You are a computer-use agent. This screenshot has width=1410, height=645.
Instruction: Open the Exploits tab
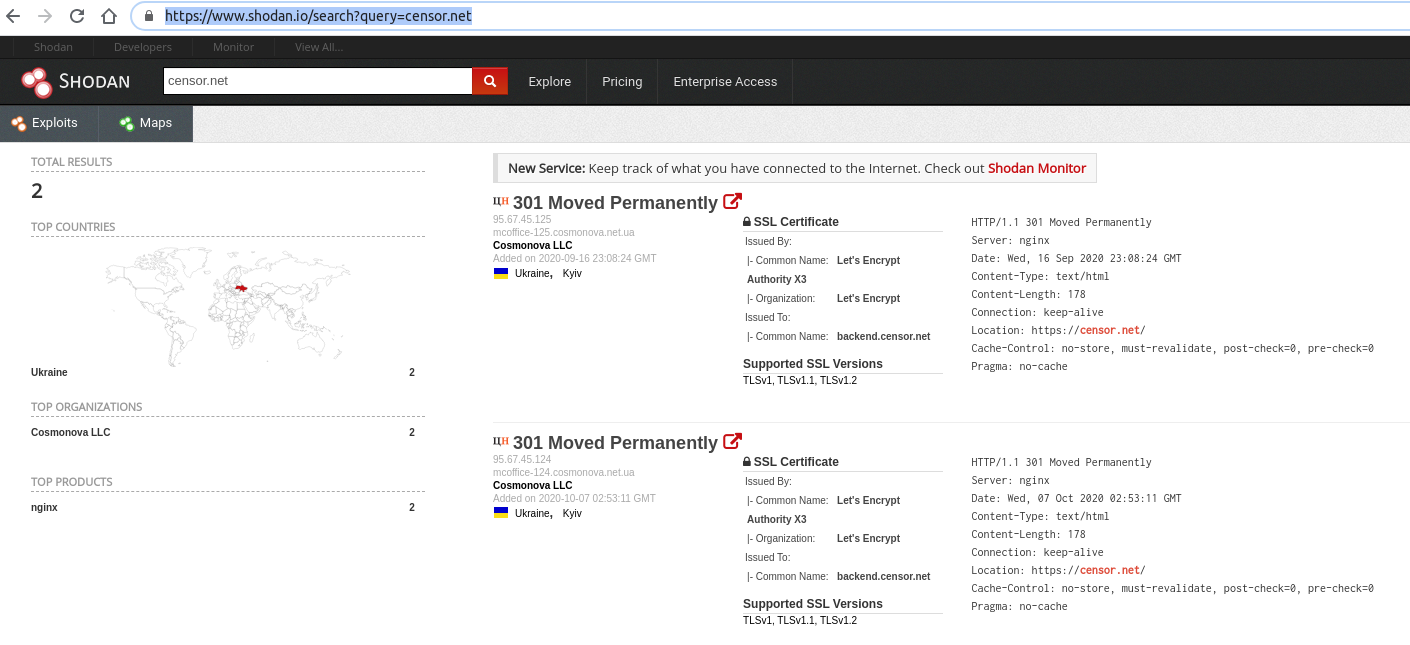46,123
